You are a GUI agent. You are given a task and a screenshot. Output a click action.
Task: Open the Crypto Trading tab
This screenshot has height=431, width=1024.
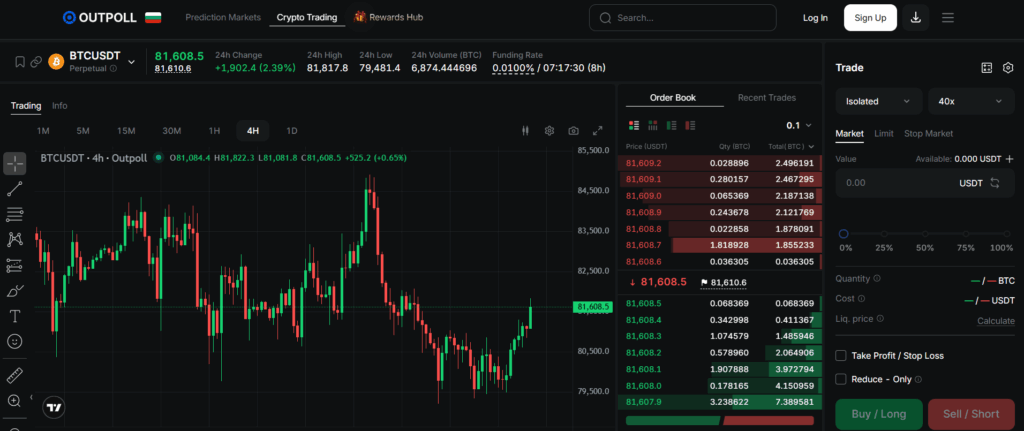[x=307, y=18]
